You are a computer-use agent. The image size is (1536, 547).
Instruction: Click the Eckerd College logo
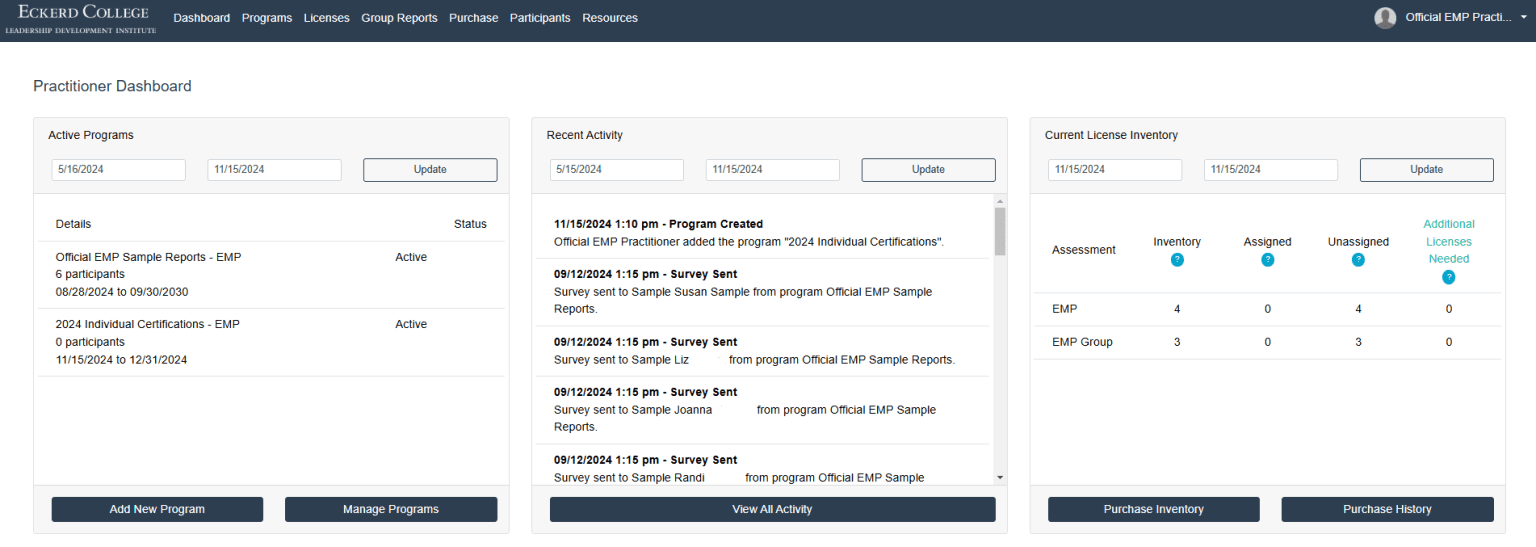click(x=81, y=19)
